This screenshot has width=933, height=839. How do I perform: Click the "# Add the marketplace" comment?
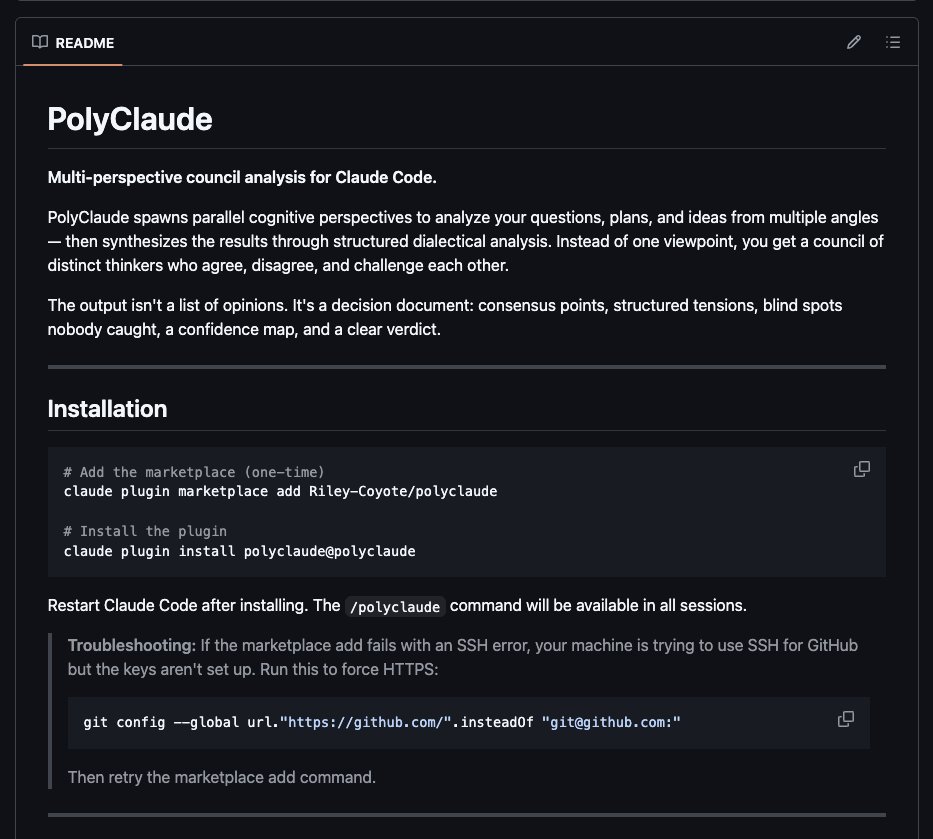pyautogui.click(x=193, y=472)
